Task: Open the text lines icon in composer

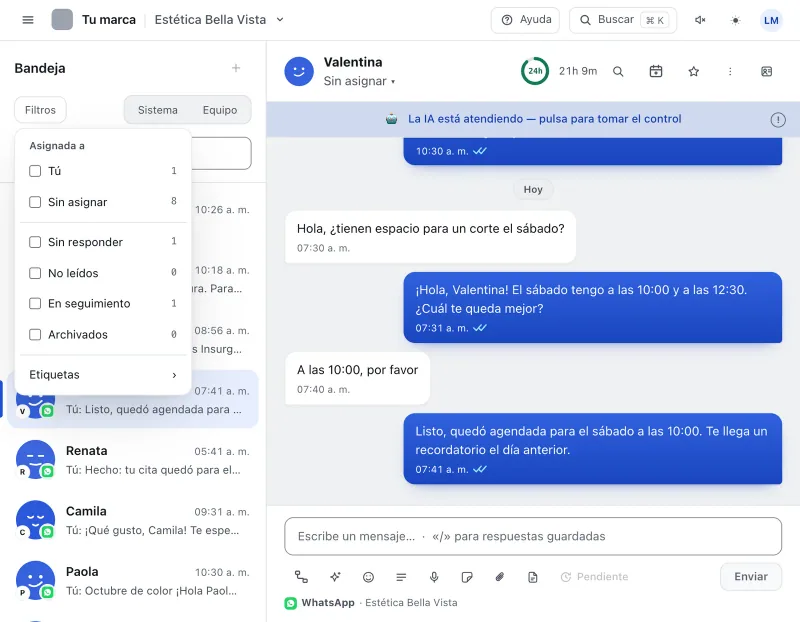Action: coord(401,577)
